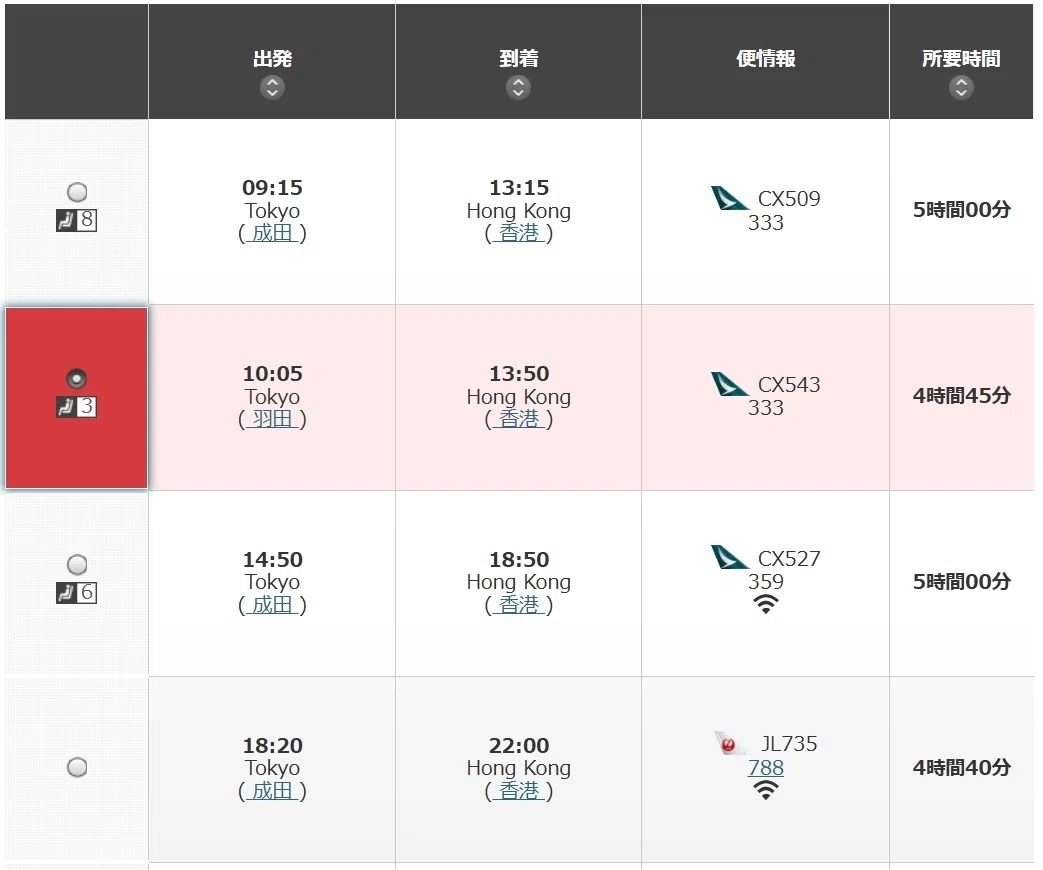1043x870 pixels.
Task: Sort flights by arrival time arrows
Action: point(518,87)
